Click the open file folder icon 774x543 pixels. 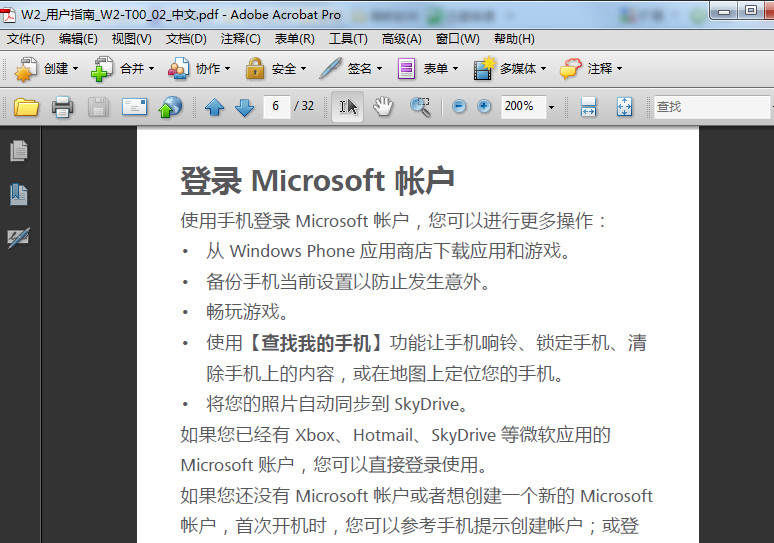click(26, 107)
